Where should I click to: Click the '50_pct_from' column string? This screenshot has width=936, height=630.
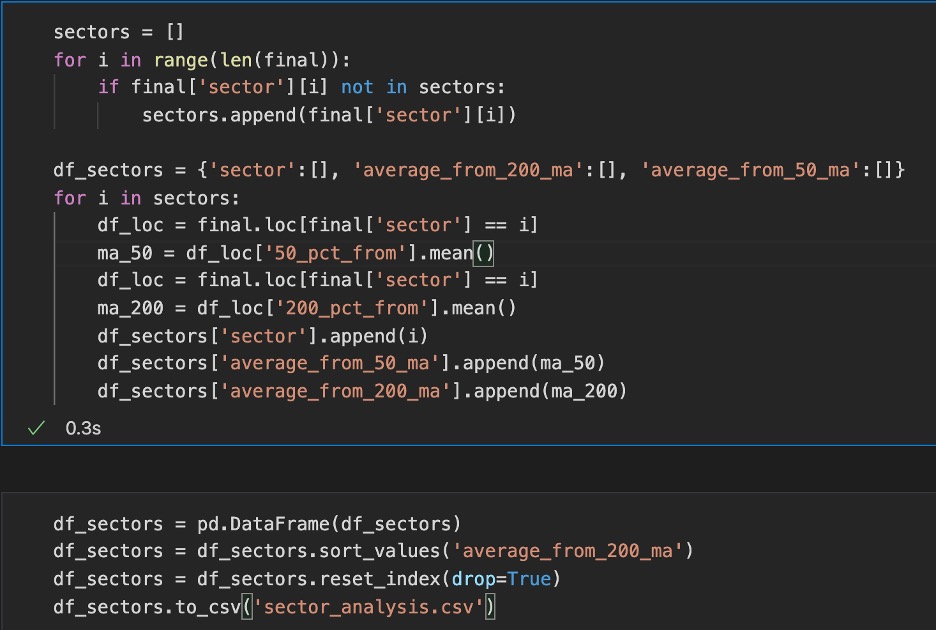(335, 253)
